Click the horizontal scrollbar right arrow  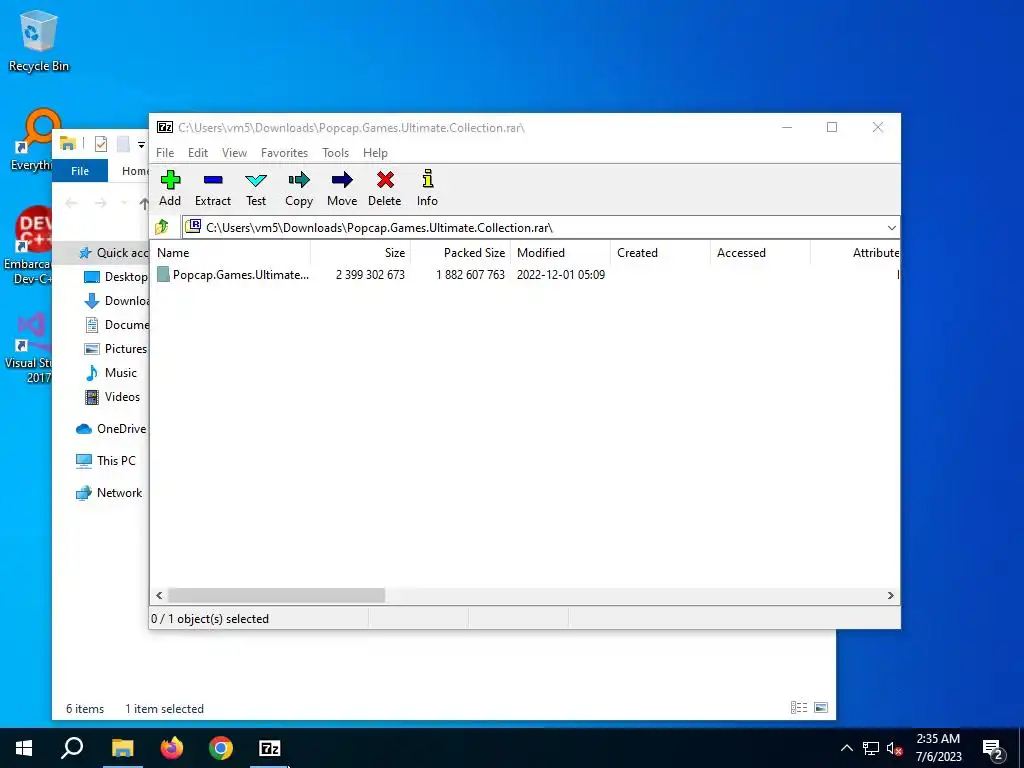tap(891, 596)
